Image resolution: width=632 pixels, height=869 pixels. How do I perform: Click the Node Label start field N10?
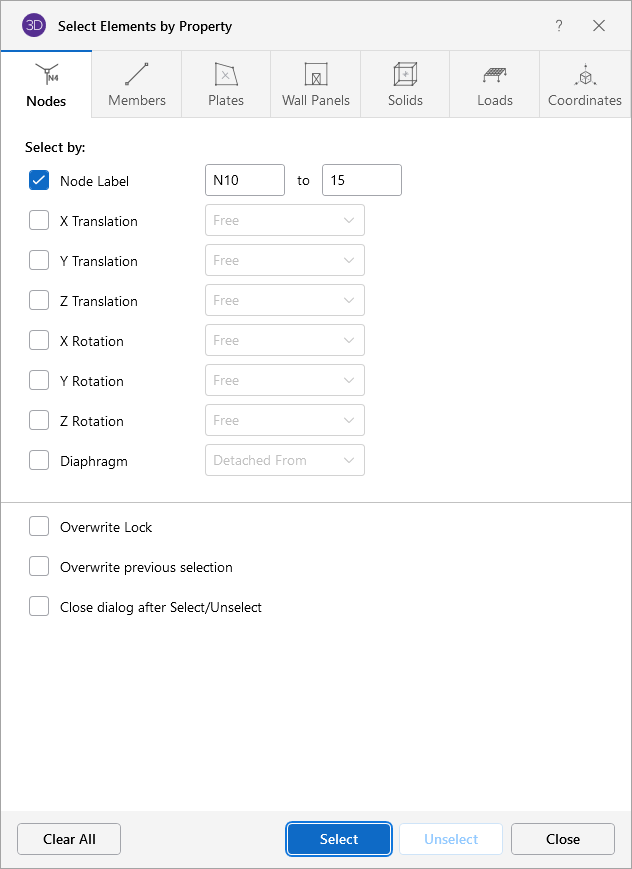point(245,181)
